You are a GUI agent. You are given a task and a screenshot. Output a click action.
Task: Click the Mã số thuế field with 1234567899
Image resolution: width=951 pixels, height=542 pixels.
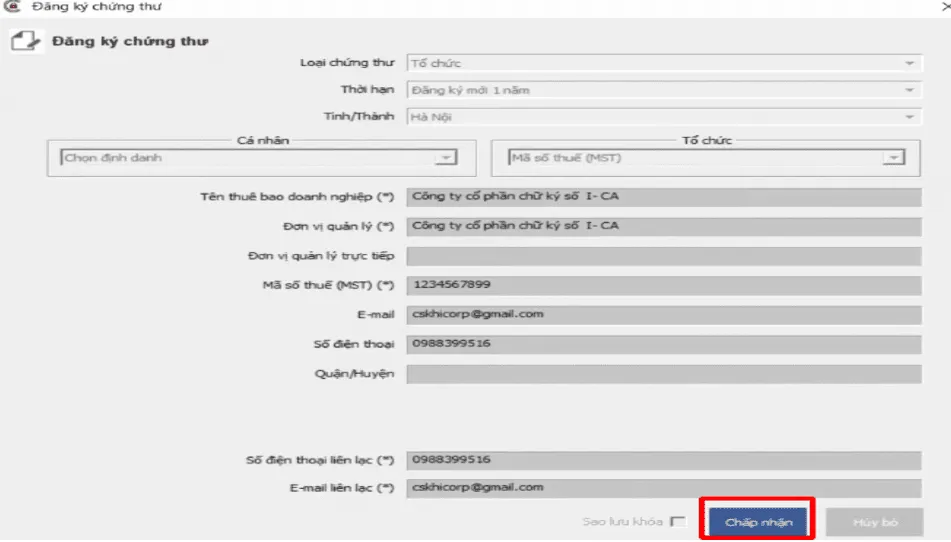[x=664, y=285]
